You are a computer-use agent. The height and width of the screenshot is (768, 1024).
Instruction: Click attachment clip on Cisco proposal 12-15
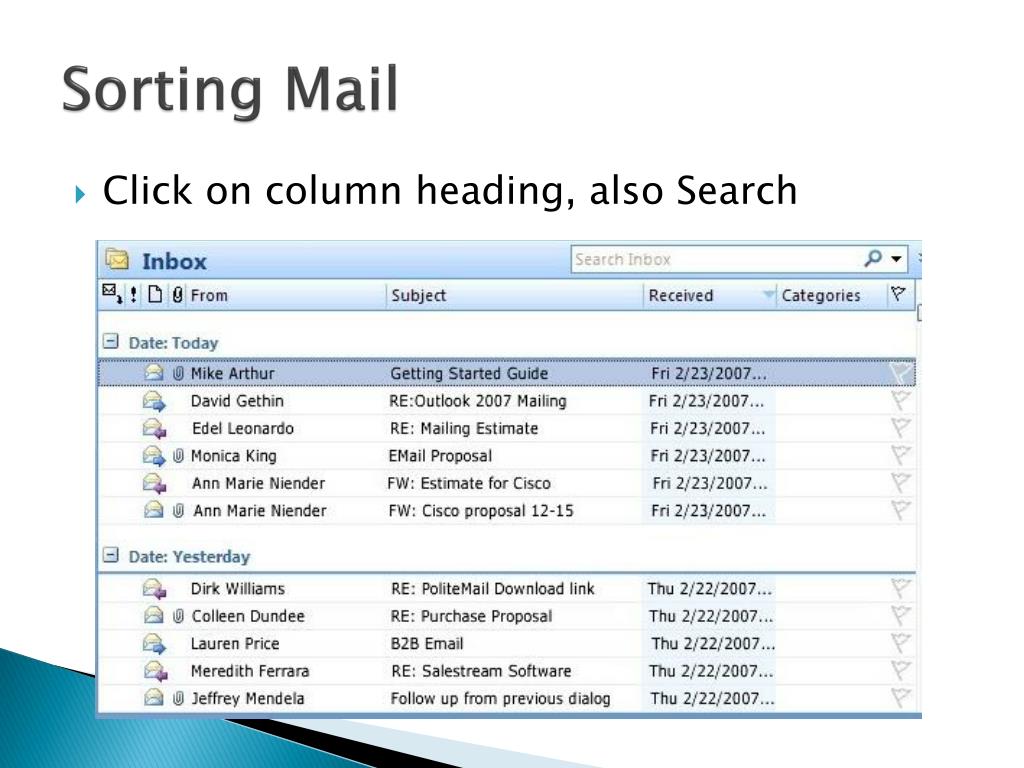(178, 511)
